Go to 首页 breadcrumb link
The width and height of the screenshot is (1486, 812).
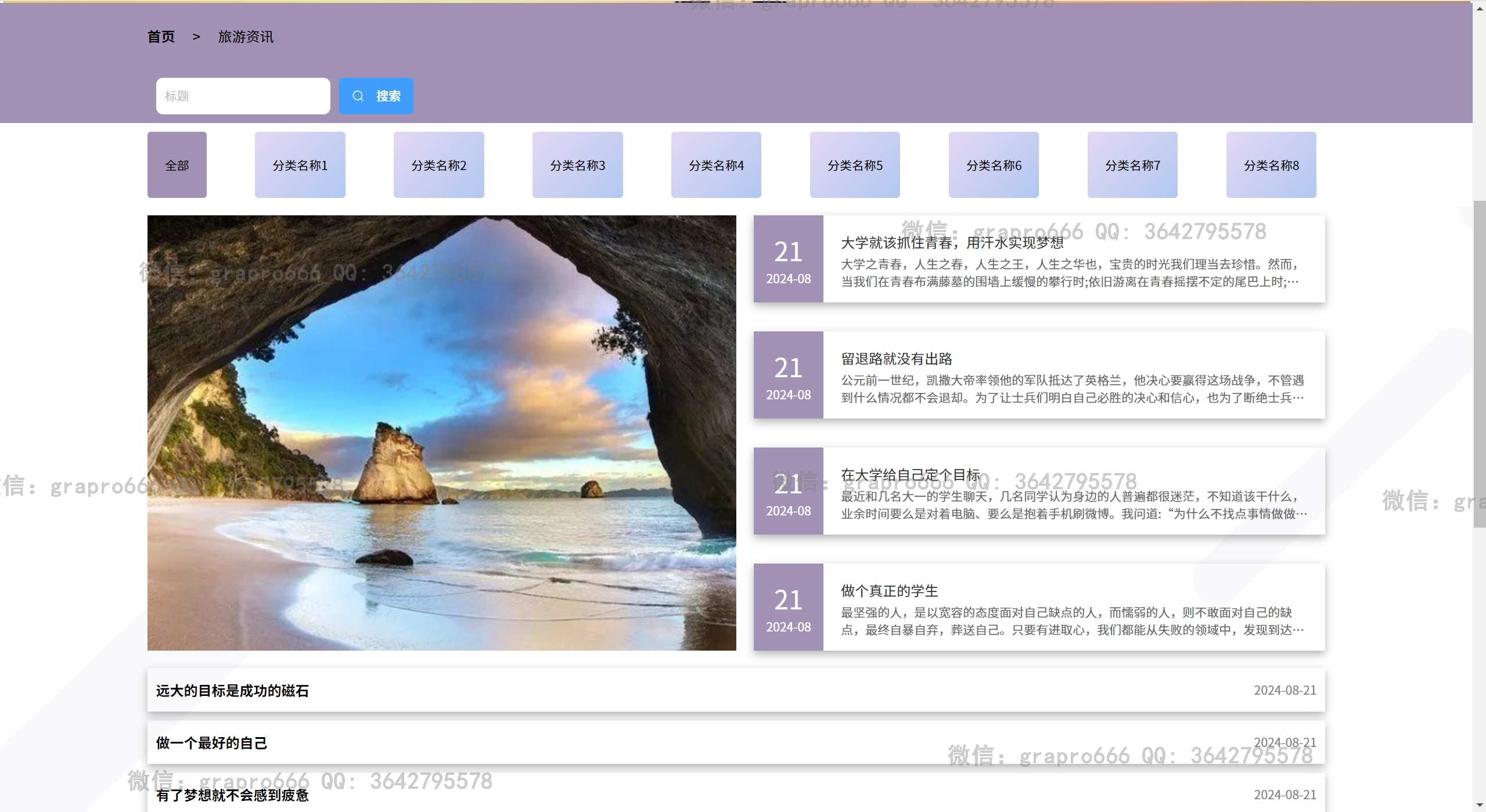(x=161, y=37)
